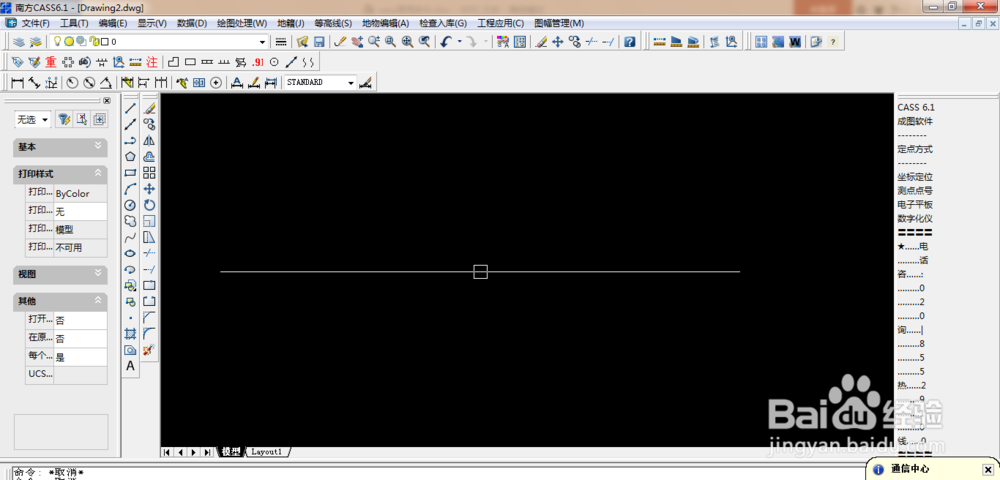Viewport: 1000px width, 480px height.
Task: Select the Polygon draw tool
Action: point(130,157)
